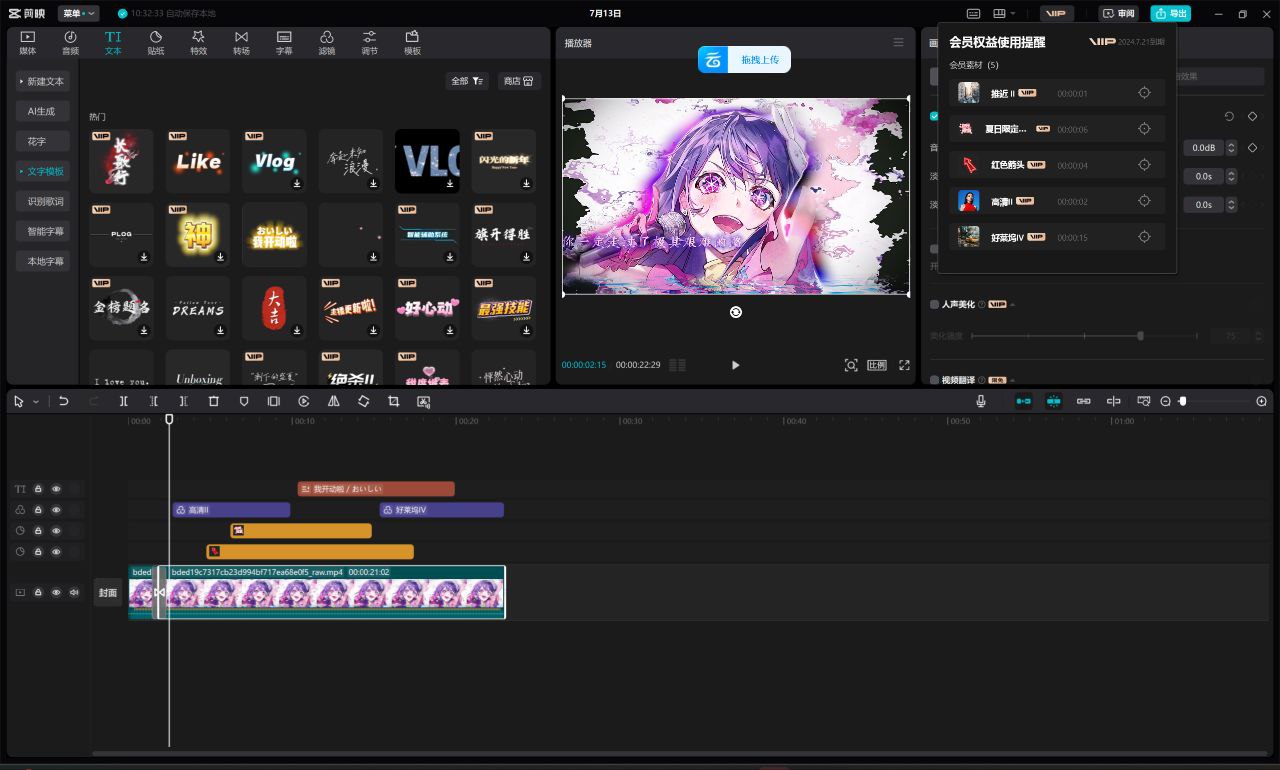Open the 贴纸 stickers tab
1280x770 pixels.
coord(156,42)
